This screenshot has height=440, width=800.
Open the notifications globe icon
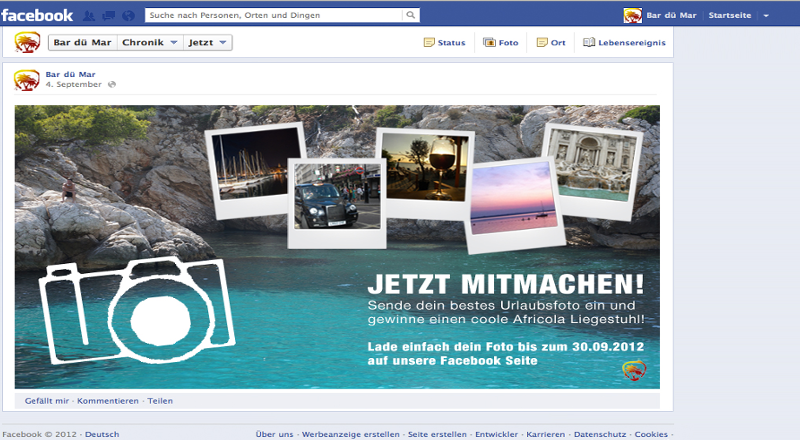[129, 16]
